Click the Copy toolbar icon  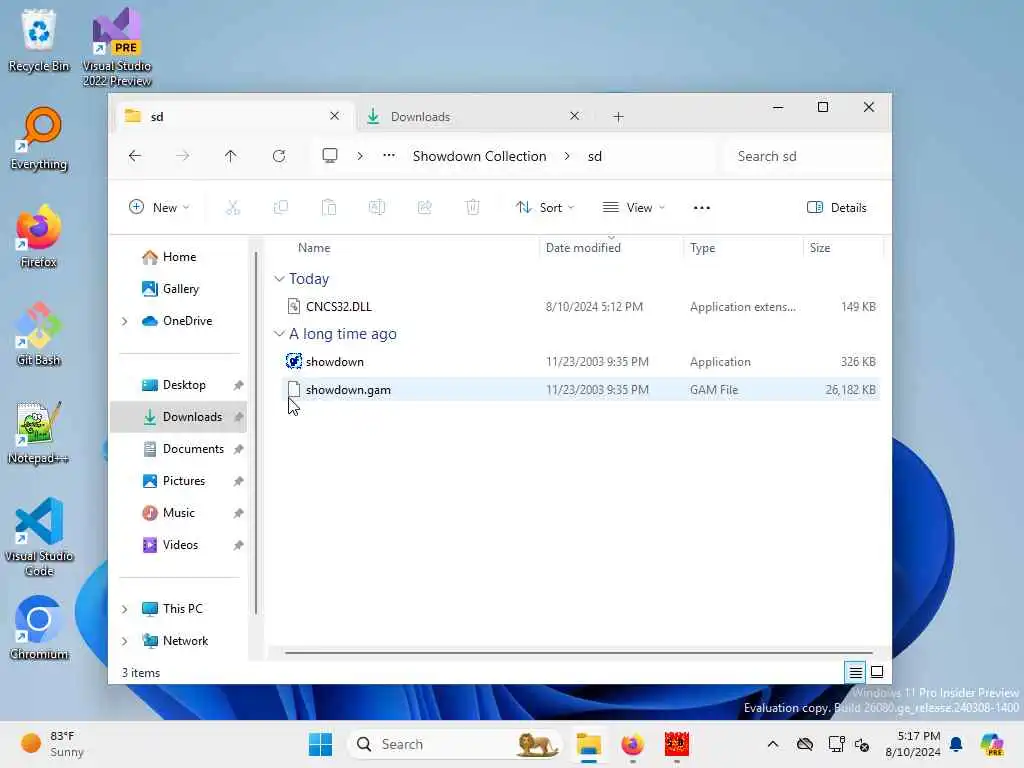pos(281,208)
